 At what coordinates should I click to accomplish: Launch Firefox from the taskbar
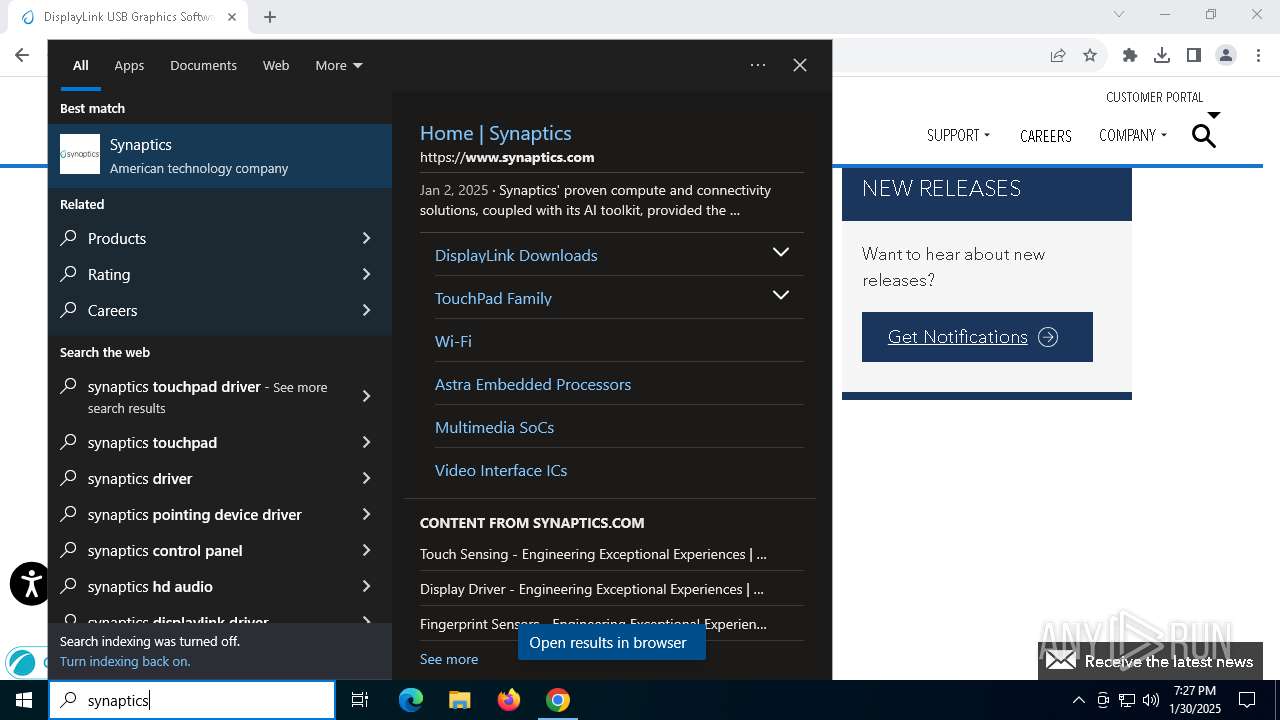tap(509, 700)
